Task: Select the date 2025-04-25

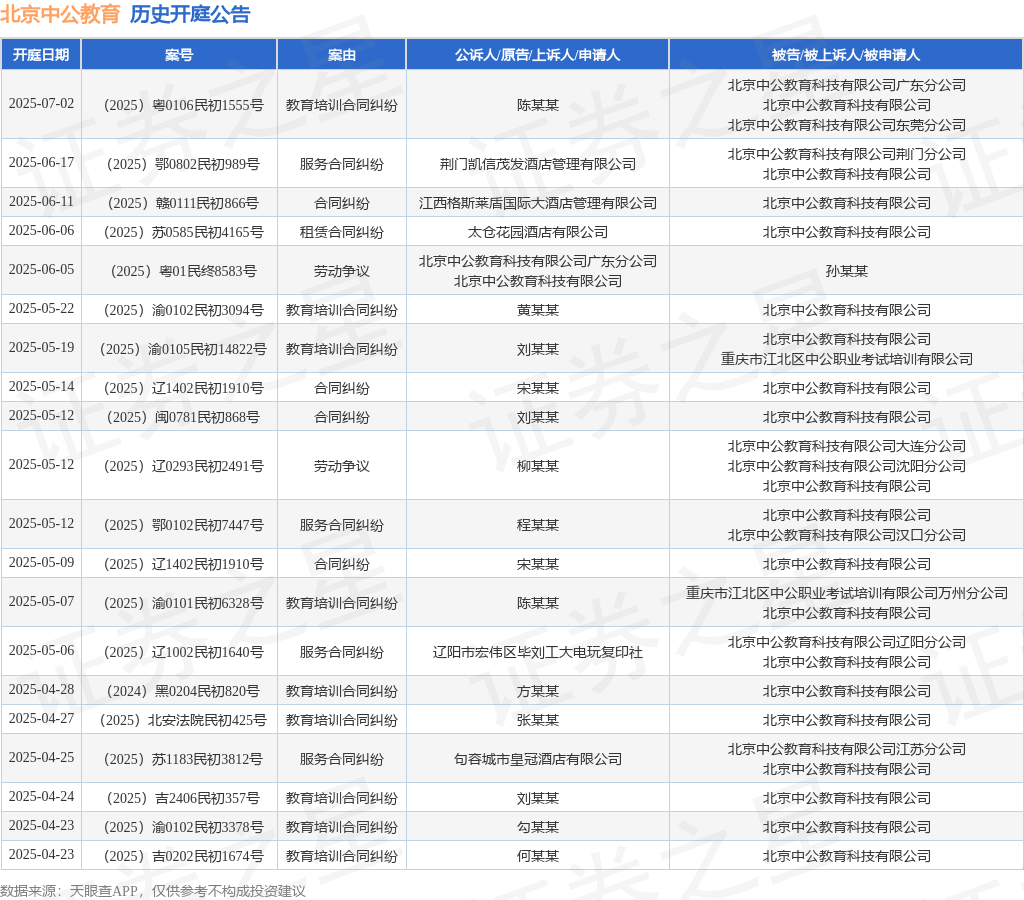Action: pos(41,758)
